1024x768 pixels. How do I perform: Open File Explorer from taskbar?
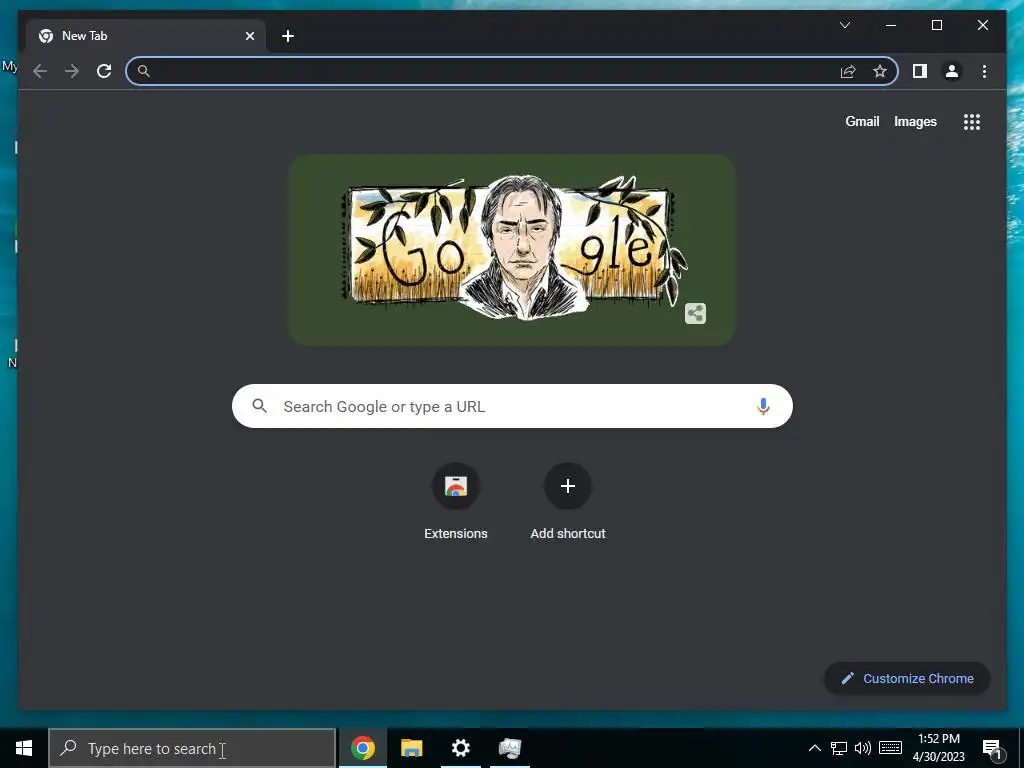[x=411, y=748]
